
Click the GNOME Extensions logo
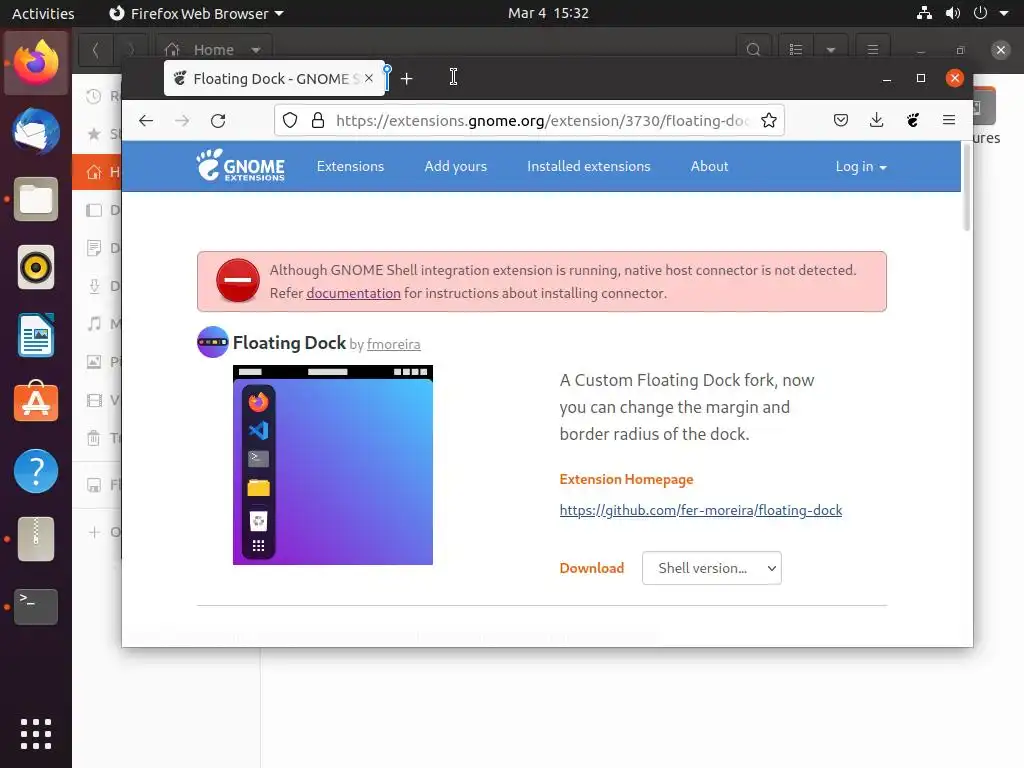click(241, 166)
